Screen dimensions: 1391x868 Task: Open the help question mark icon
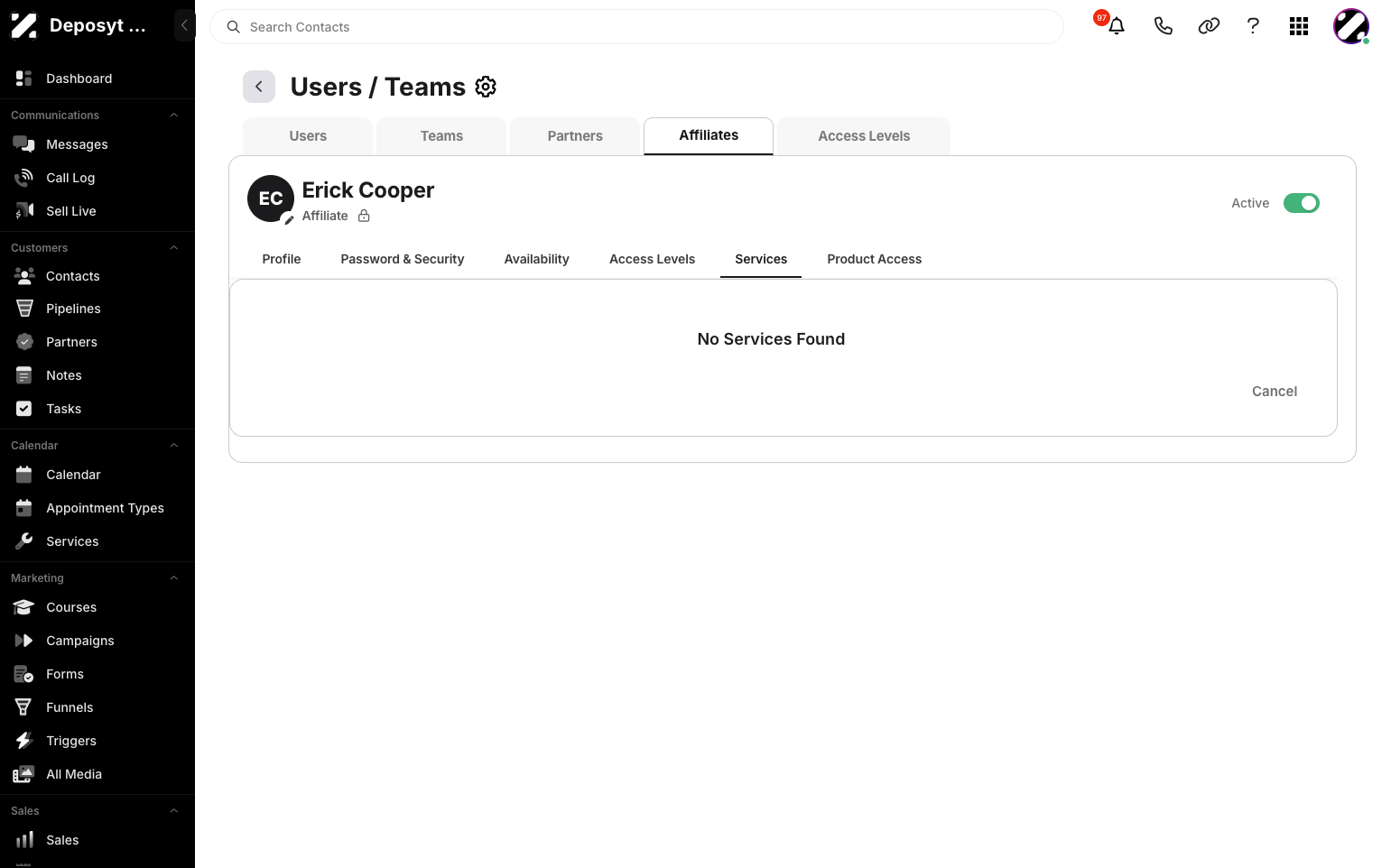pyautogui.click(x=1253, y=26)
